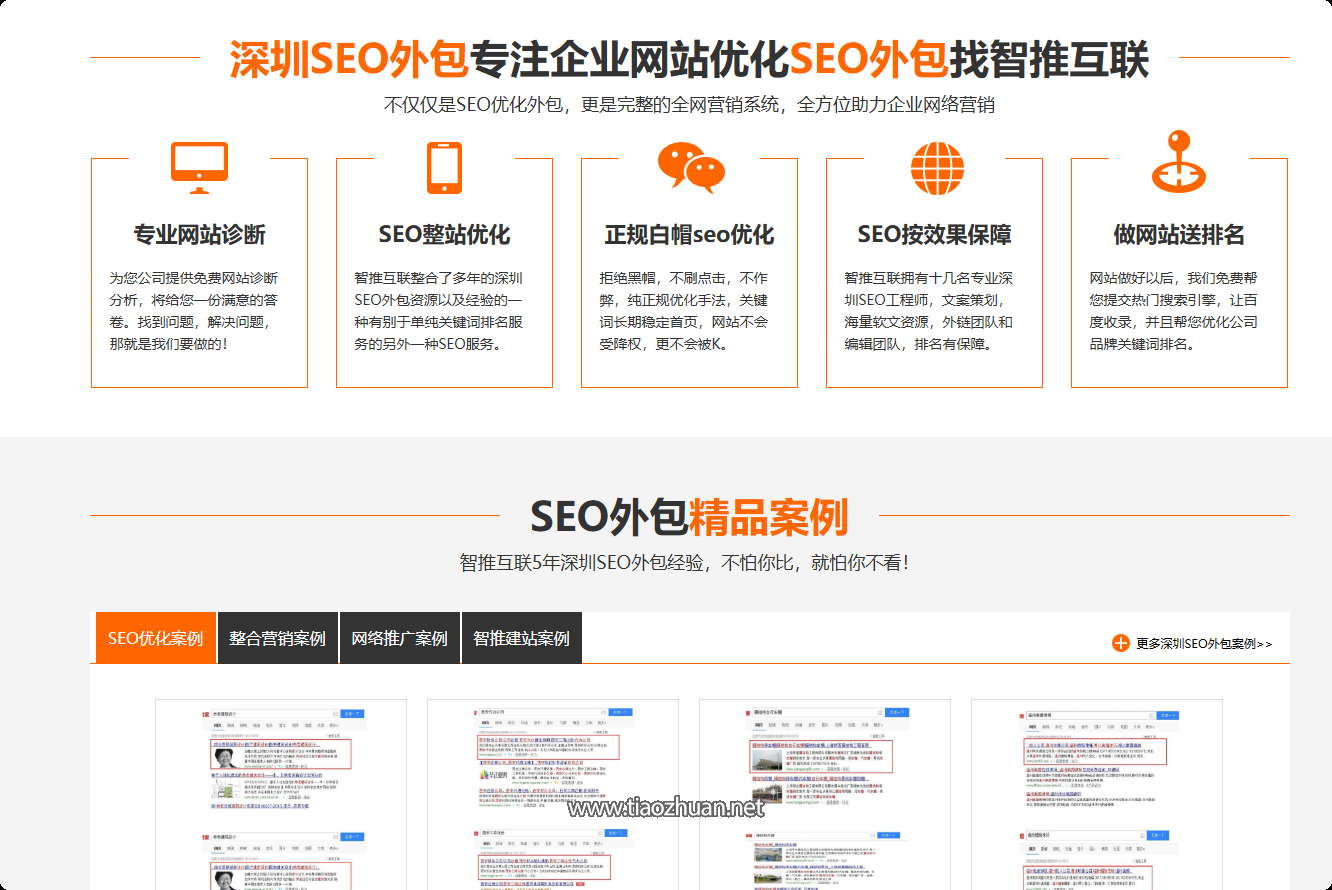Click the mobile phone icon above SEO整站优化

pyautogui.click(x=443, y=166)
